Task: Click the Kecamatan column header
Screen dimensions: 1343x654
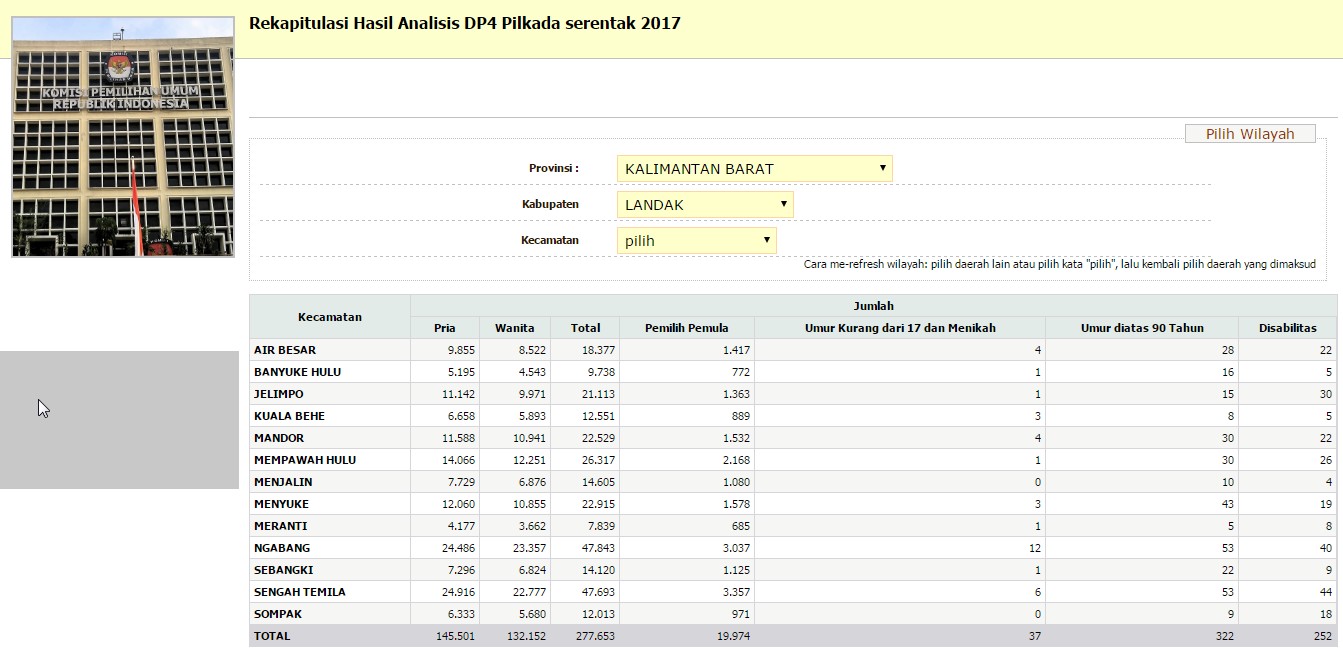Action: click(329, 317)
